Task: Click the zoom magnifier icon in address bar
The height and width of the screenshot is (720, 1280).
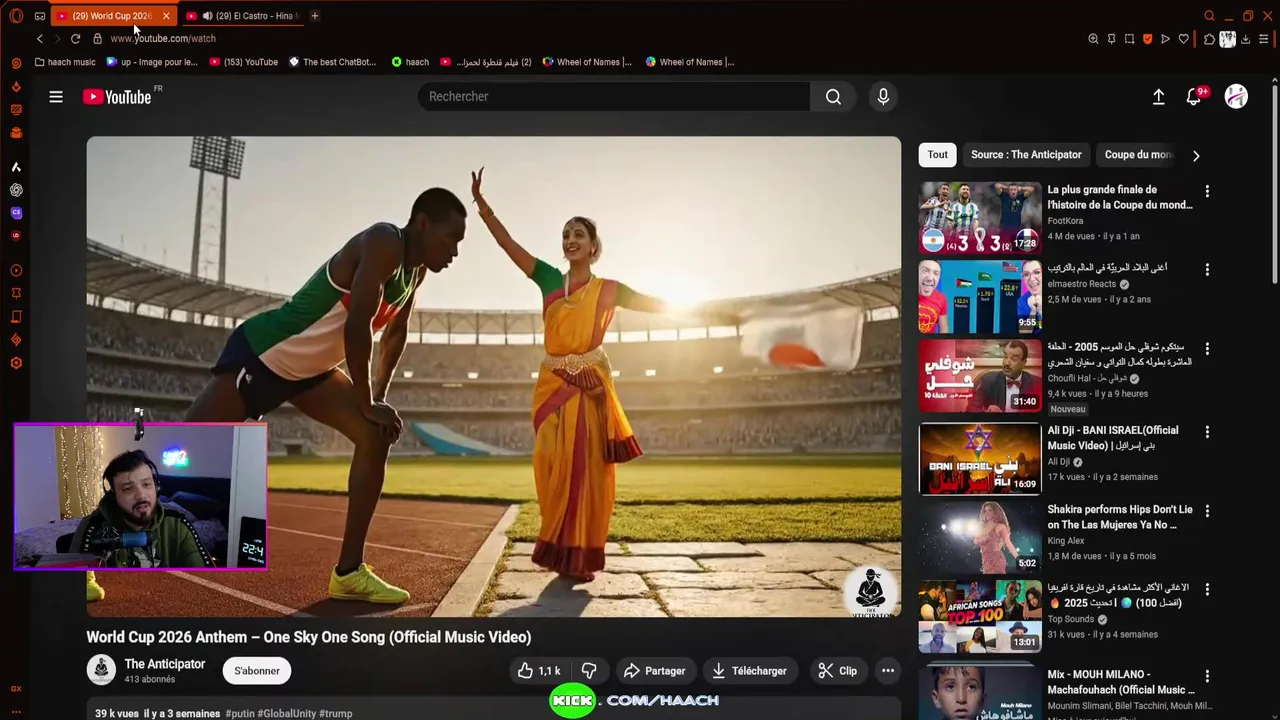Action: pos(1093,39)
